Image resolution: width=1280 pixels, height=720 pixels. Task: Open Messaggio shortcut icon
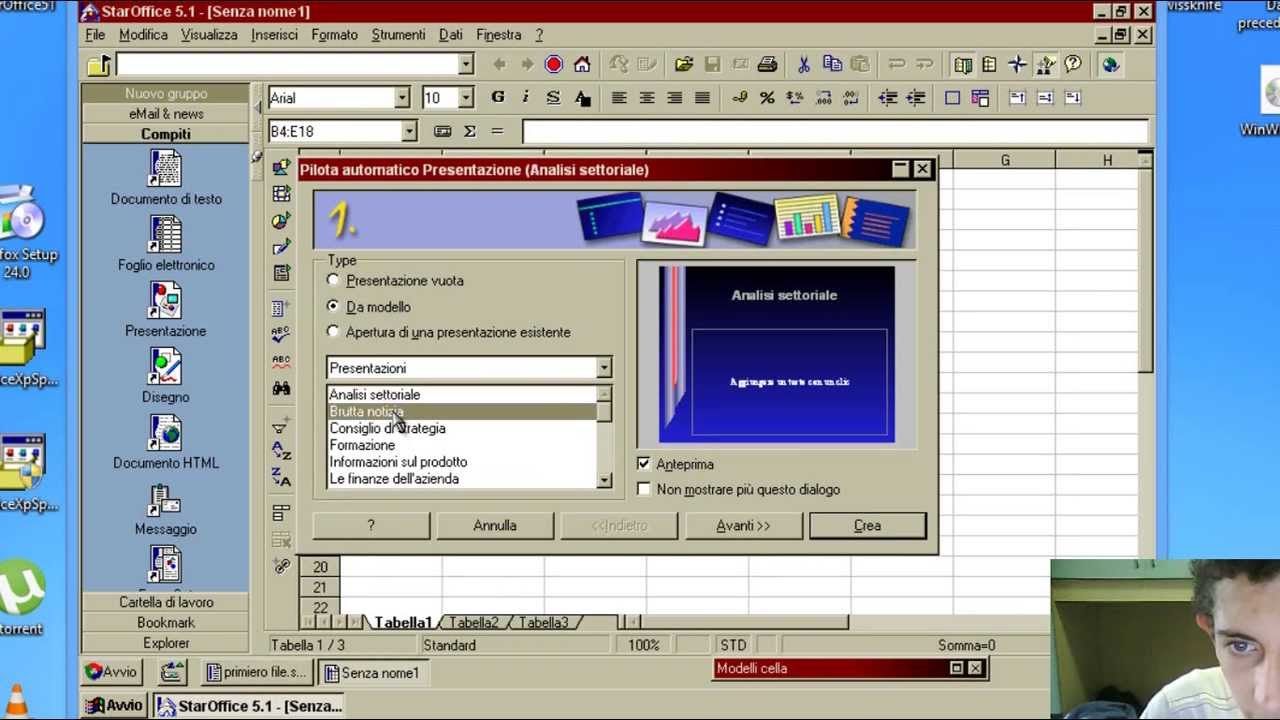[166, 508]
